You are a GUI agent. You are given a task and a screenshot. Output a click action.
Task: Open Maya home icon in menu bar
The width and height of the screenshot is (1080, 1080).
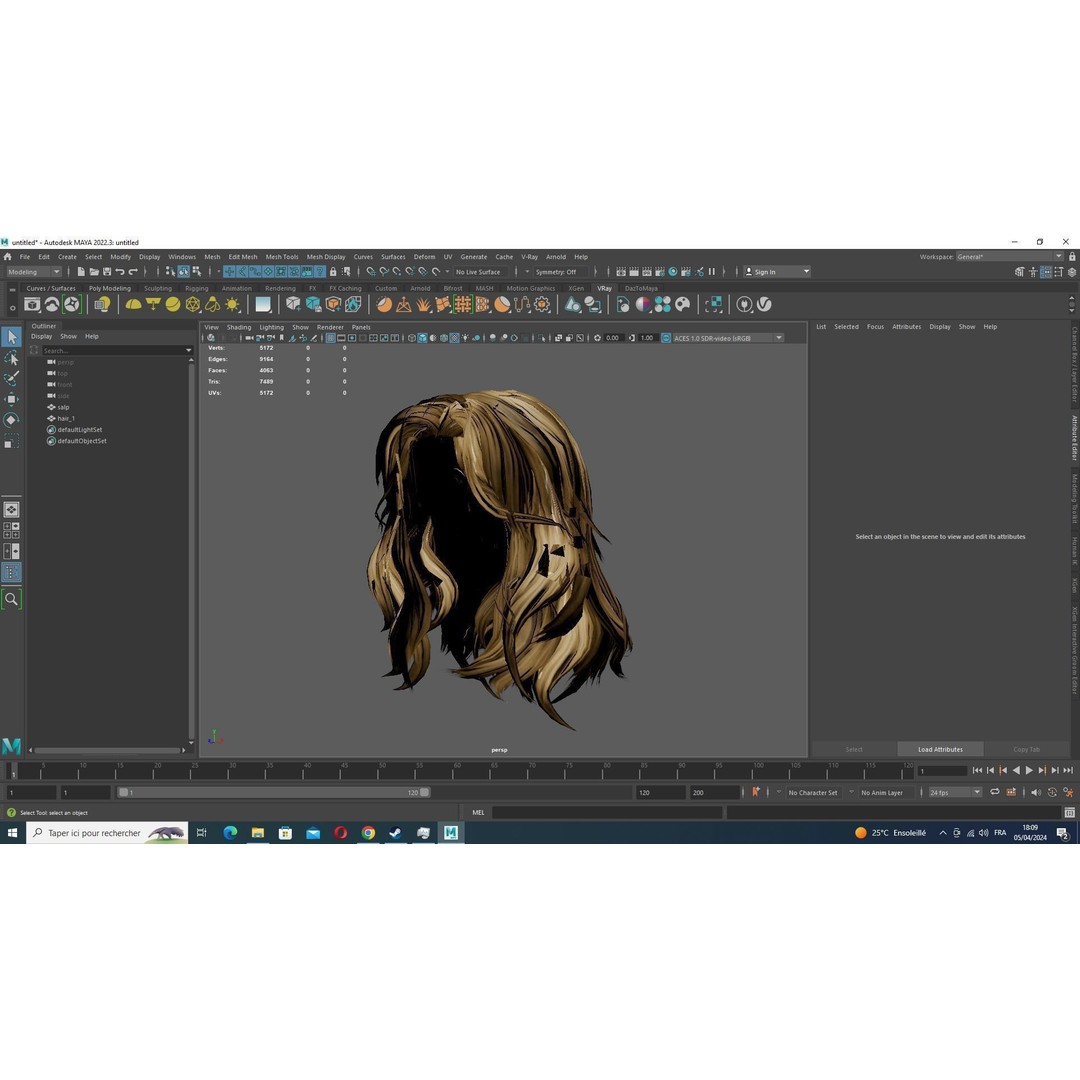8,257
